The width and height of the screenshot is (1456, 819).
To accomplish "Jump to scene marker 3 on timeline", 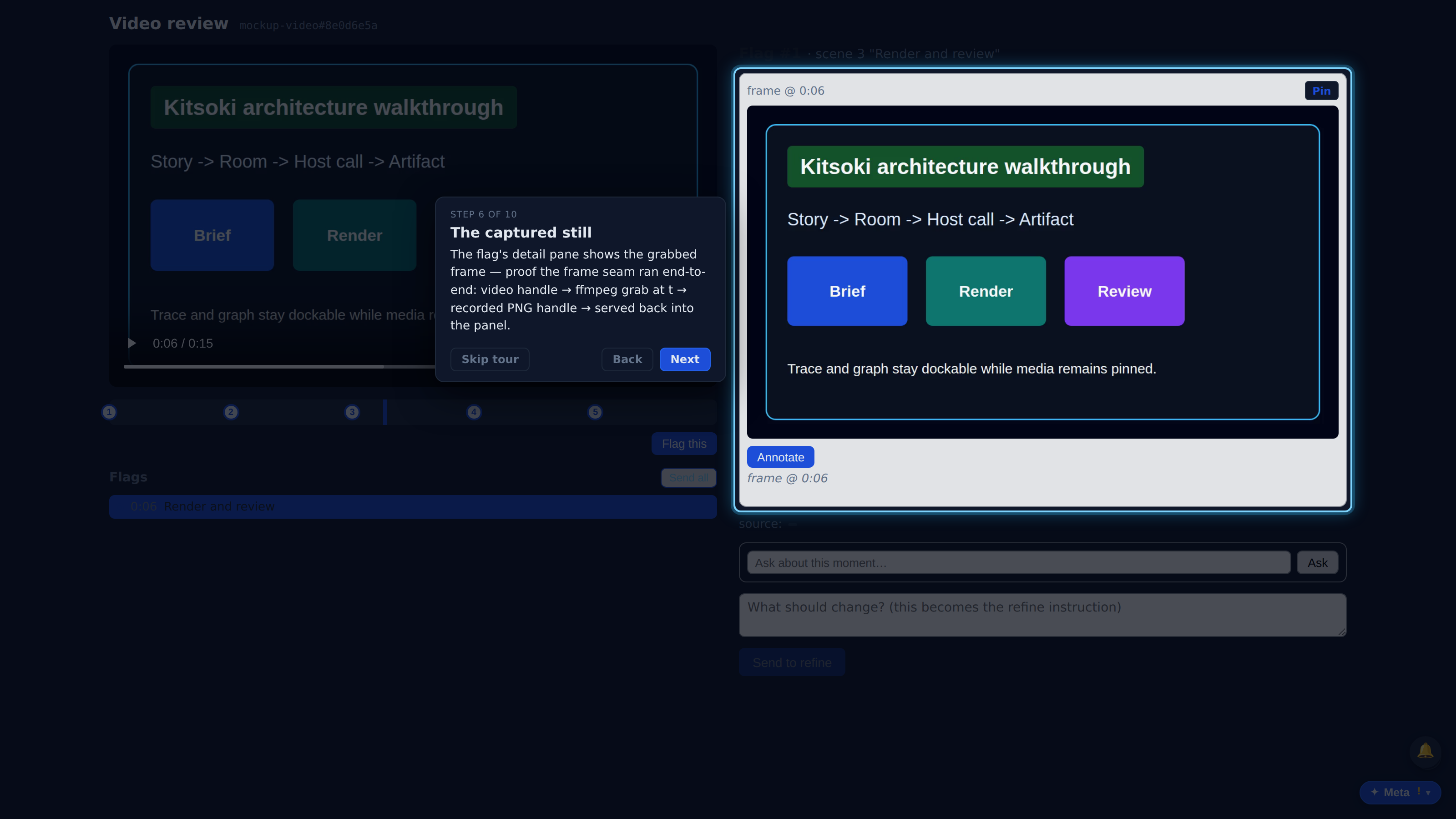I will coord(352,412).
